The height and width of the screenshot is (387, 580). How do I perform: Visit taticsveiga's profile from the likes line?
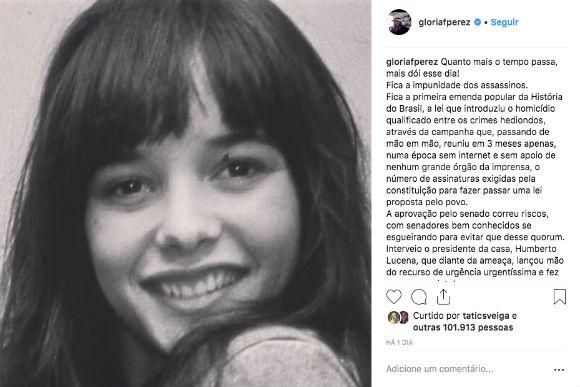tap(486, 316)
